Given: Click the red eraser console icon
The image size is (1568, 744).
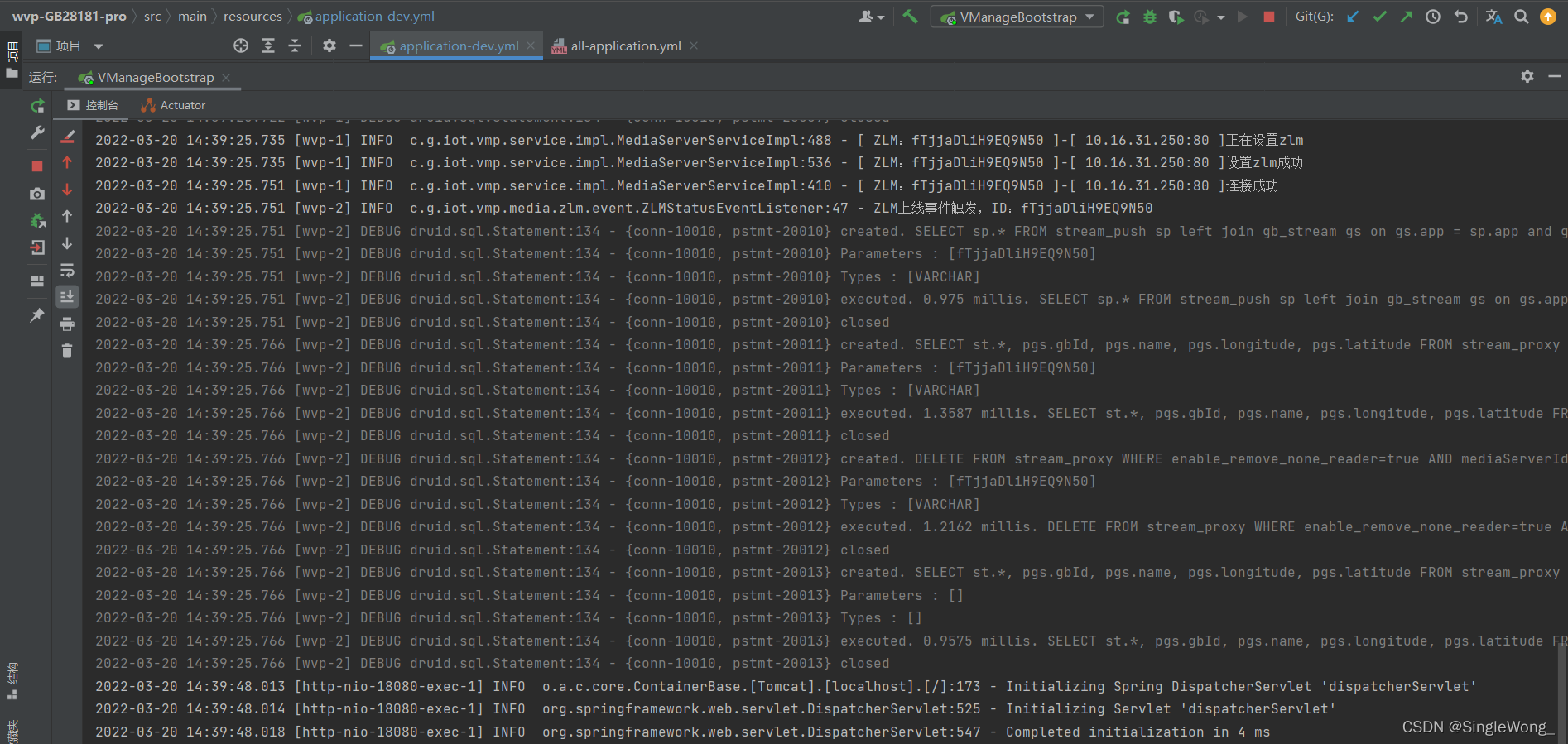Looking at the screenshot, I should click(68, 137).
